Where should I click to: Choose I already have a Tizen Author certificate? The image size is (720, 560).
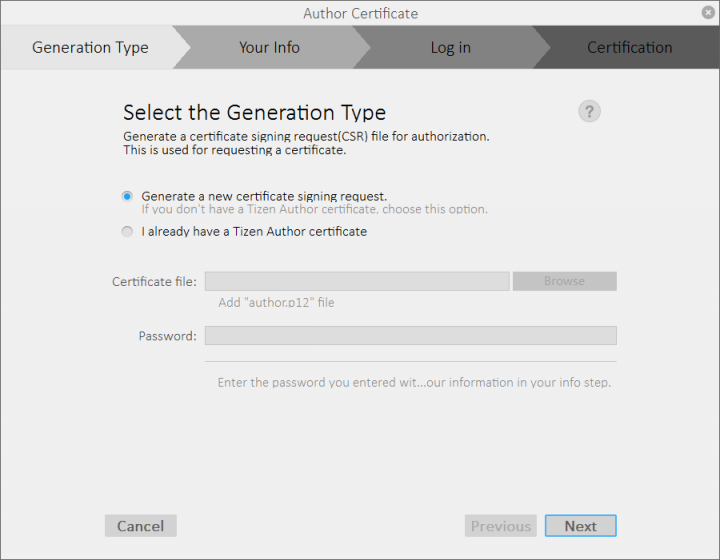click(x=127, y=231)
